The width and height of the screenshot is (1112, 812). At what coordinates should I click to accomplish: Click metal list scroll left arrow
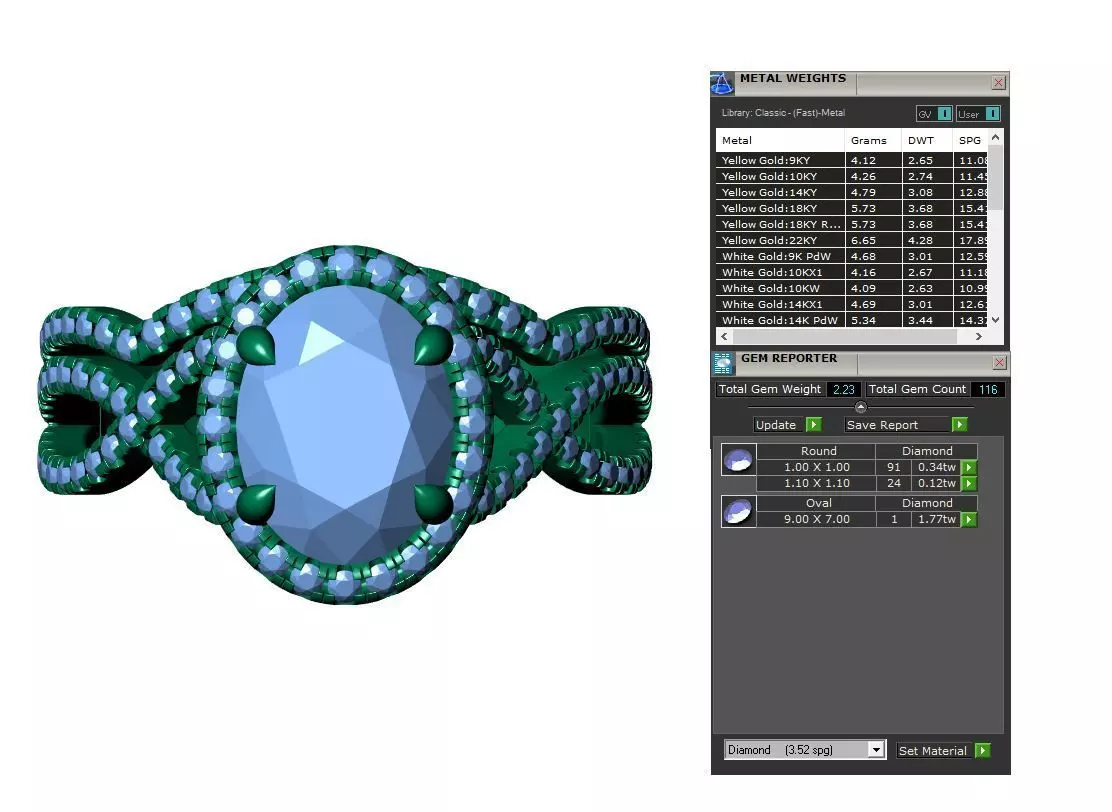pyautogui.click(x=724, y=337)
